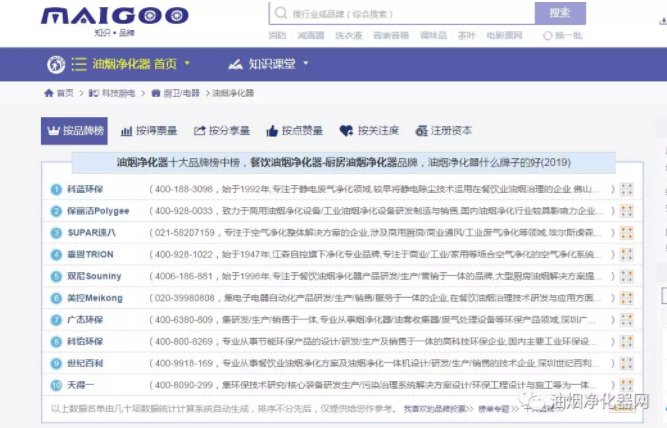Open the 洗衣液 hot keyword link
This screenshot has height=428, width=667.
tap(348, 35)
